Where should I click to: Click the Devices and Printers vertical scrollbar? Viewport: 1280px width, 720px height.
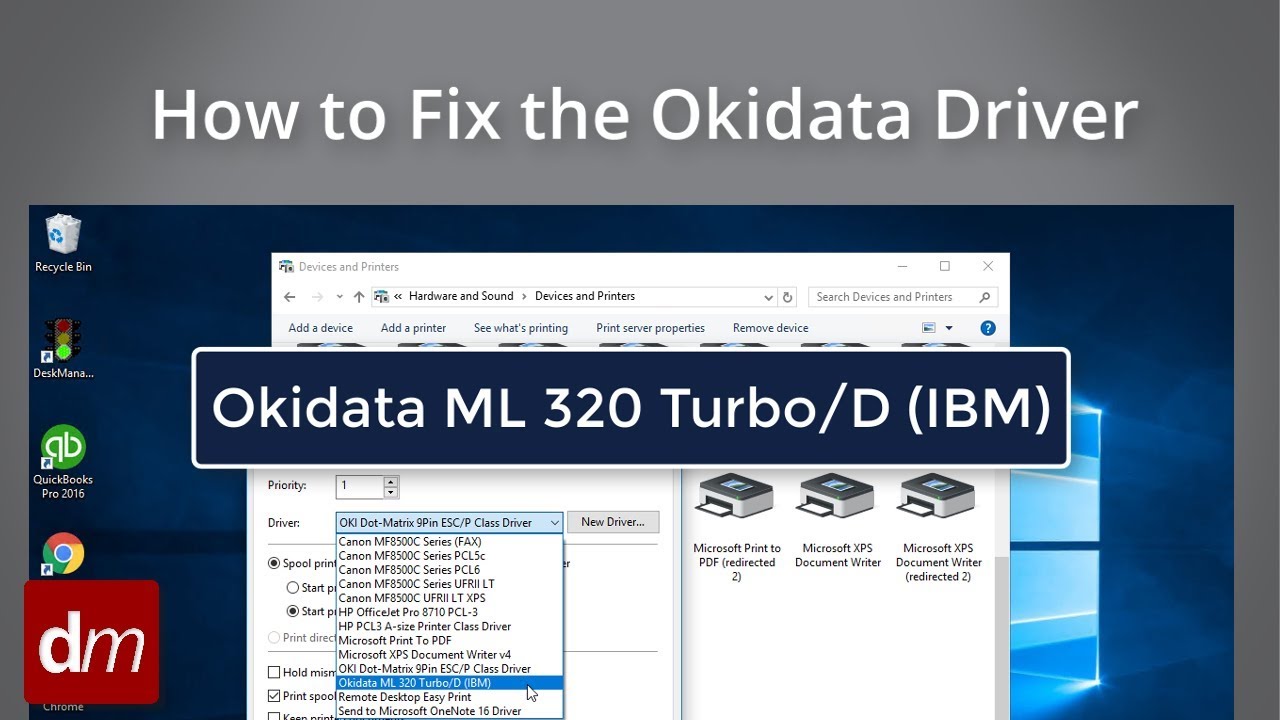coord(1002,640)
